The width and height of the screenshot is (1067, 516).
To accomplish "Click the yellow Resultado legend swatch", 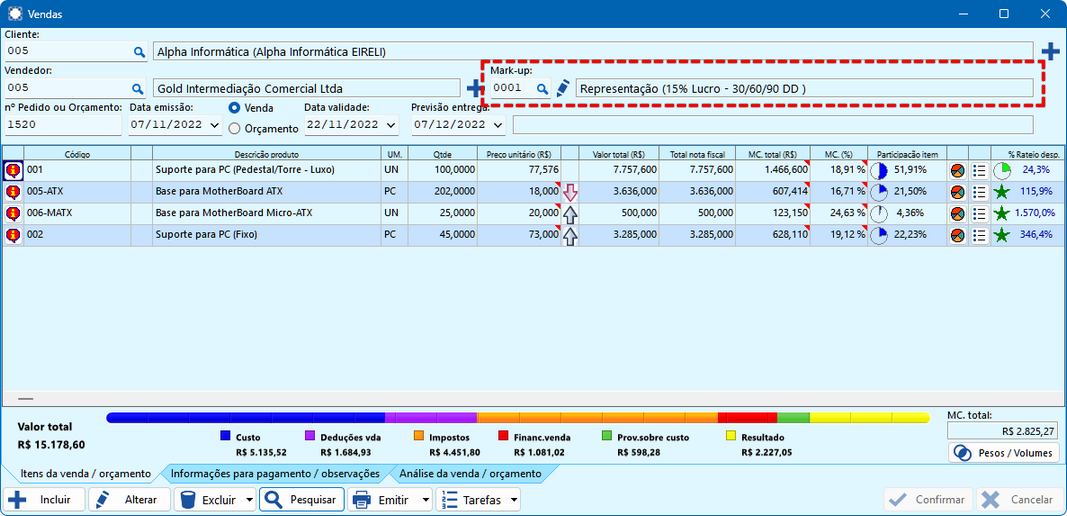I will coord(732,437).
